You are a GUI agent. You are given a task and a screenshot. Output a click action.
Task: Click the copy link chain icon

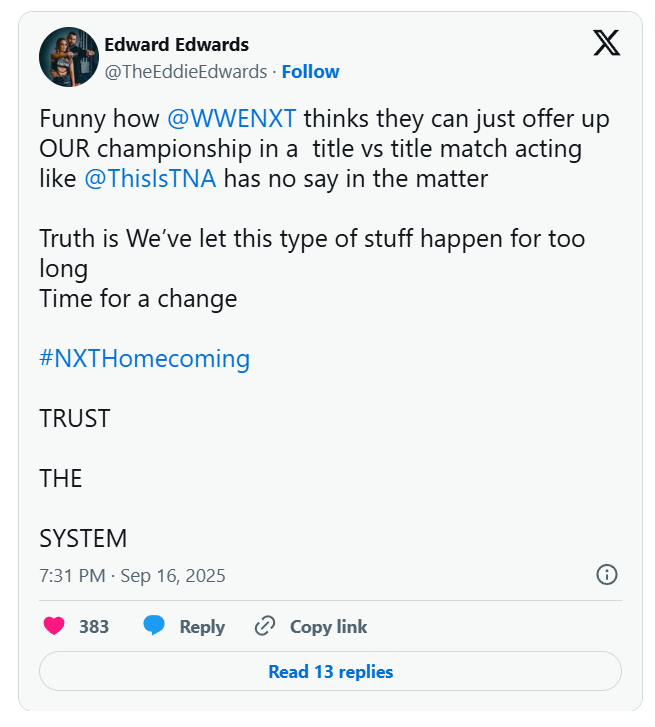(x=265, y=626)
